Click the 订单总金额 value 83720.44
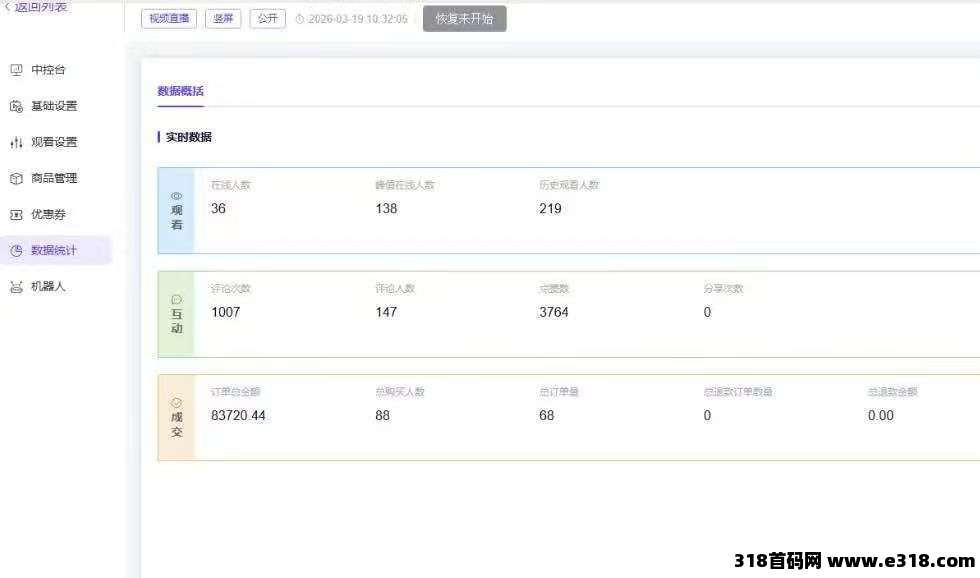980x578 pixels. (x=238, y=415)
